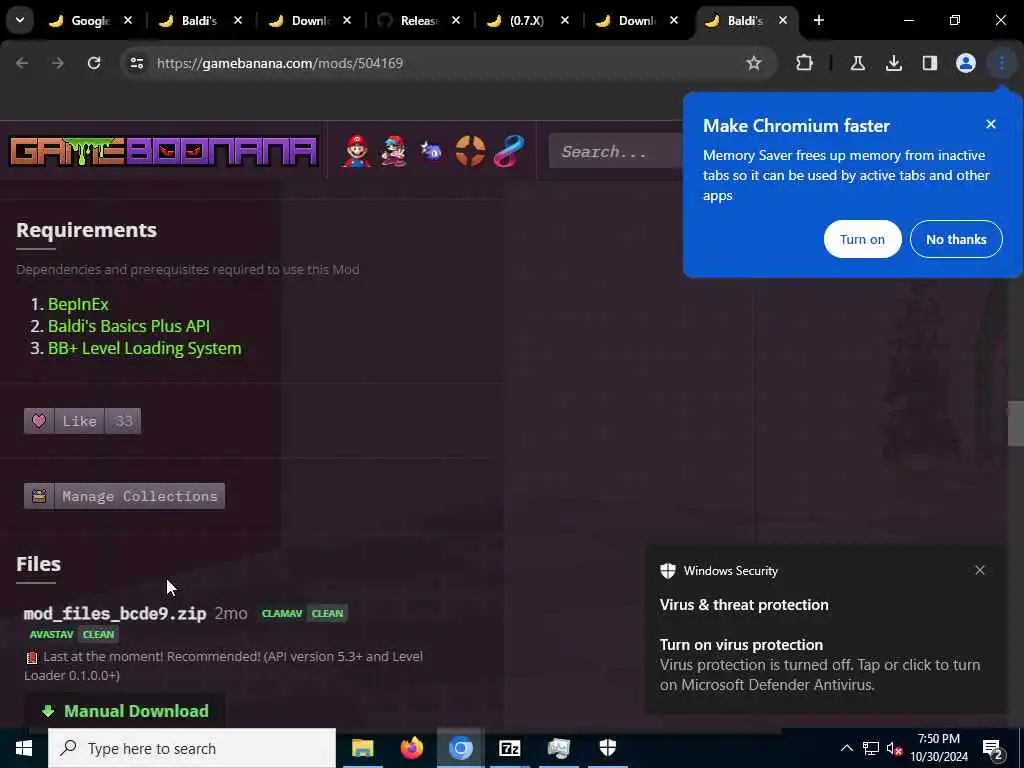Open the tab search dropdown arrow
This screenshot has height=768, width=1024.
(x=20, y=20)
